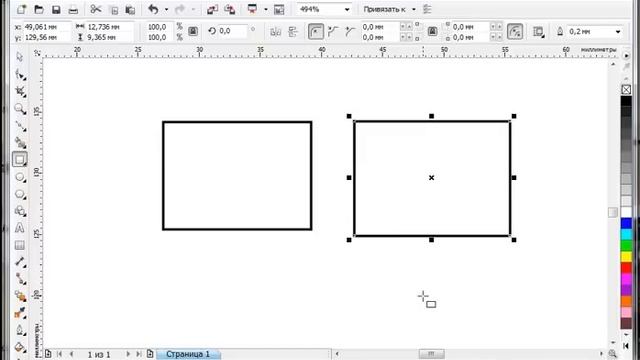Select the Pick tool
Image resolution: width=640 pixels, height=360 pixels.
19,57
